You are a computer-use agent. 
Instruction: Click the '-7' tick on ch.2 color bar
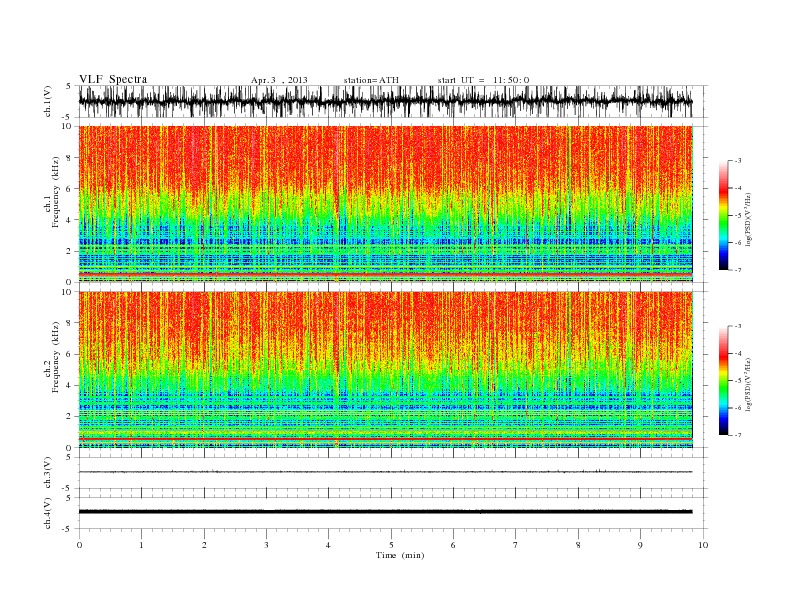[738, 435]
